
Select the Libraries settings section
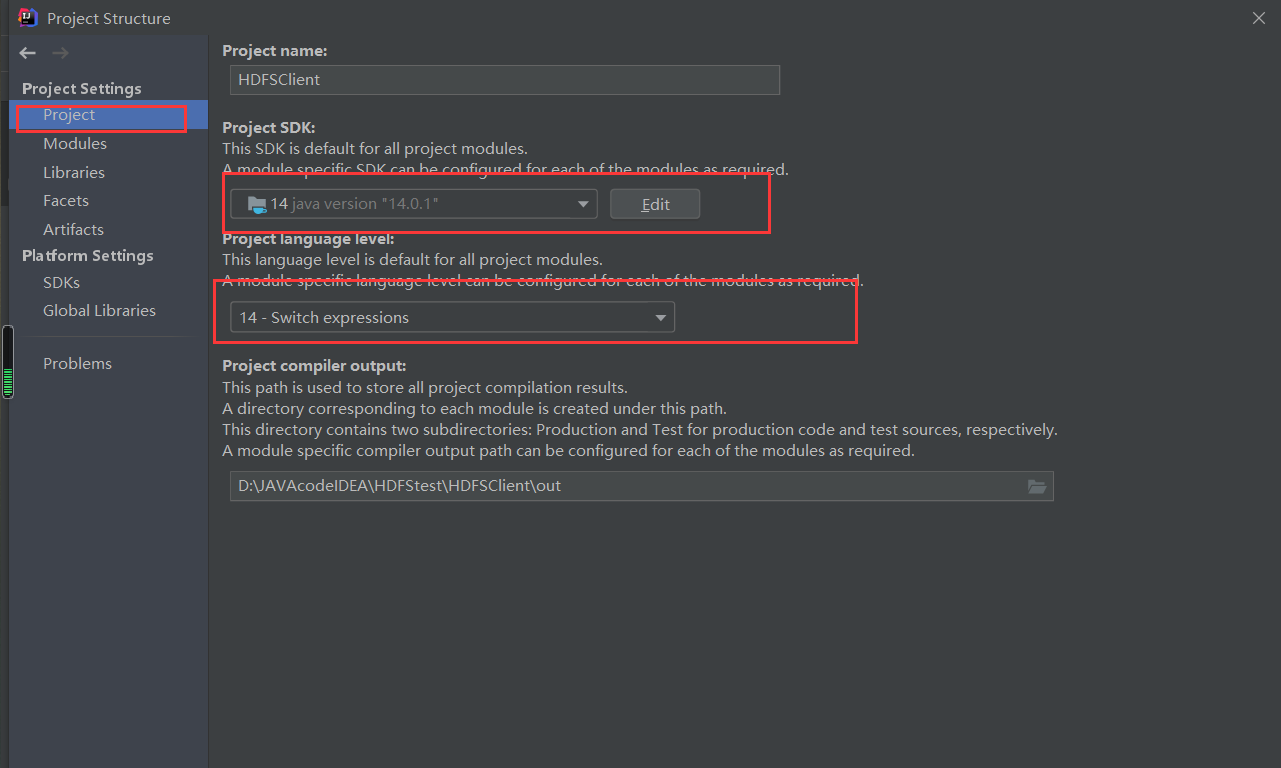pyautogui.click(x=74, y=172)
